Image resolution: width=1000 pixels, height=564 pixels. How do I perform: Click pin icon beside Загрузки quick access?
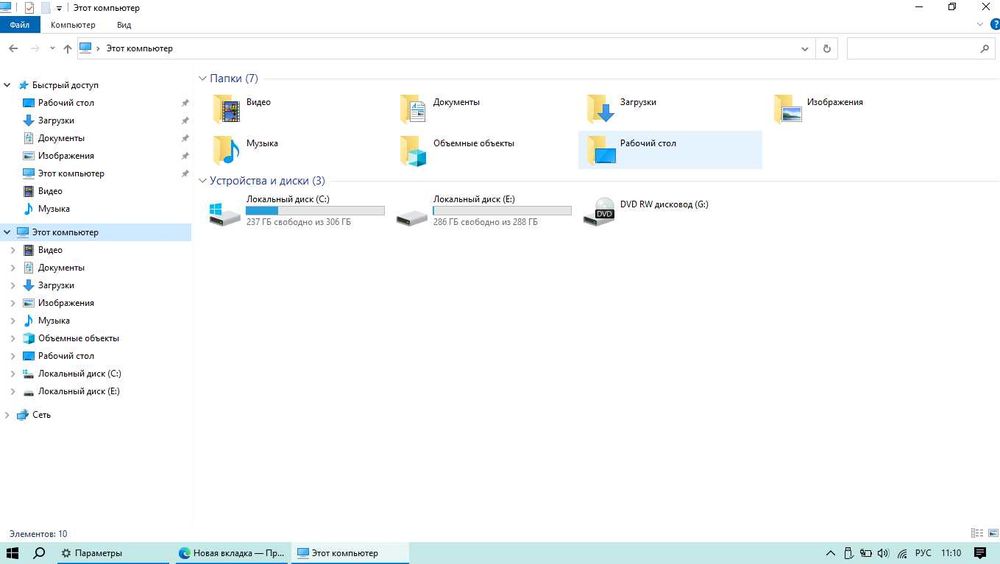[185, 121]
